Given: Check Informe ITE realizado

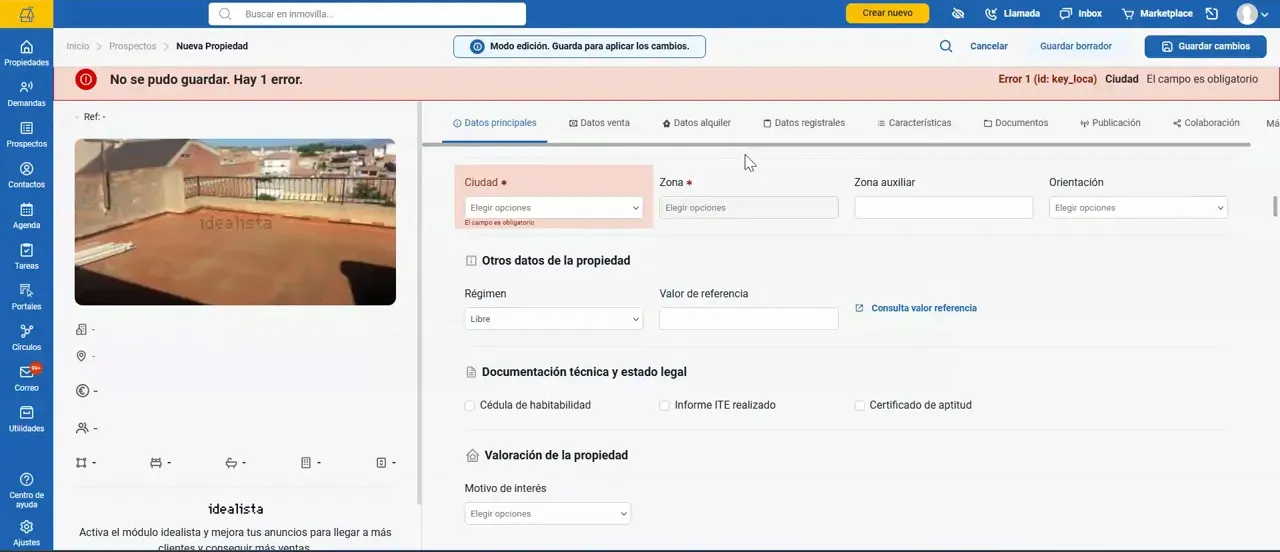Looking at the screenshot, I should pyautogui.click(x=664, y=406).
